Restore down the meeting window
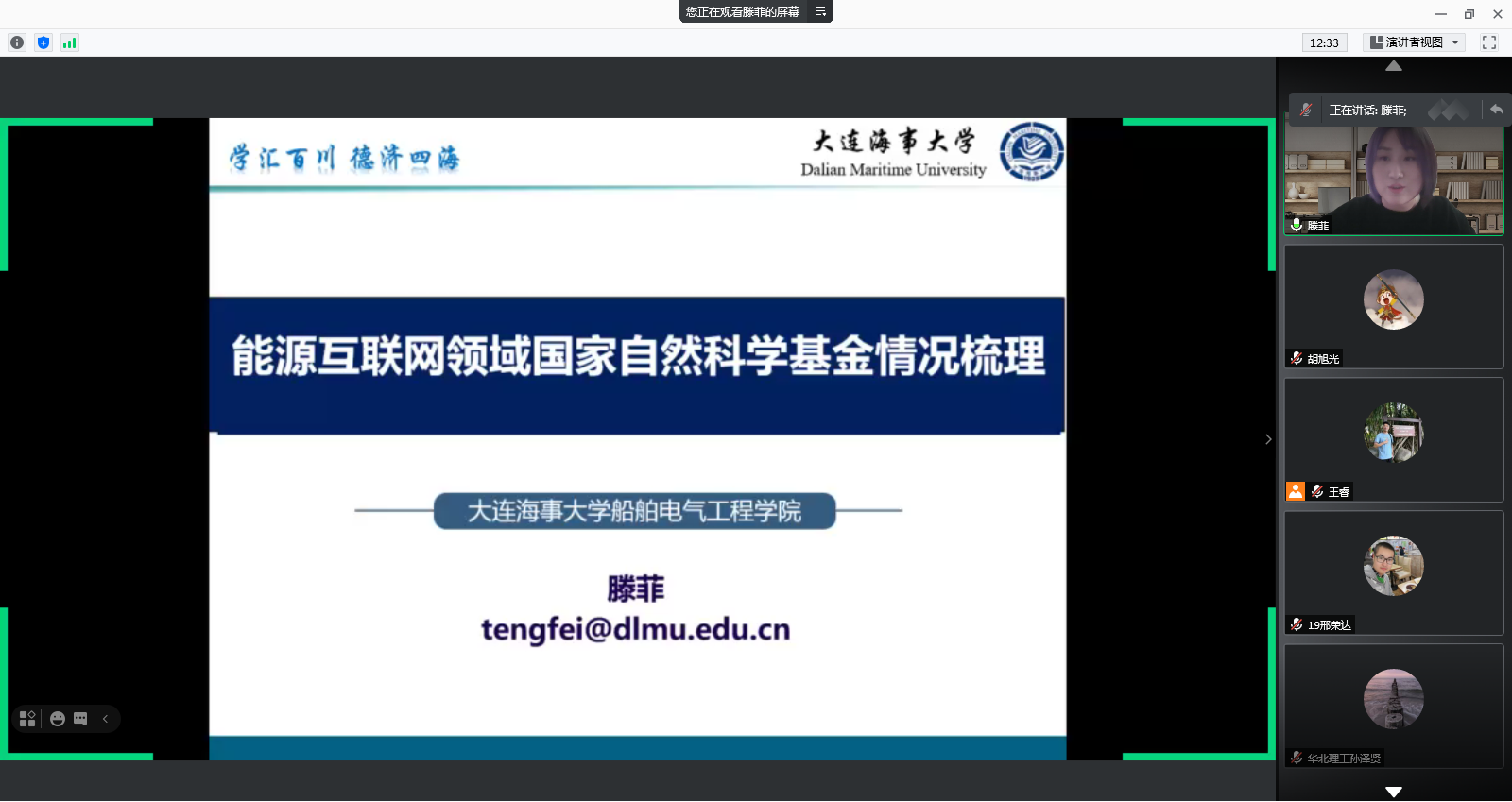The height and width of the screenshot is (802, 1512). (x=1469, y=14)
